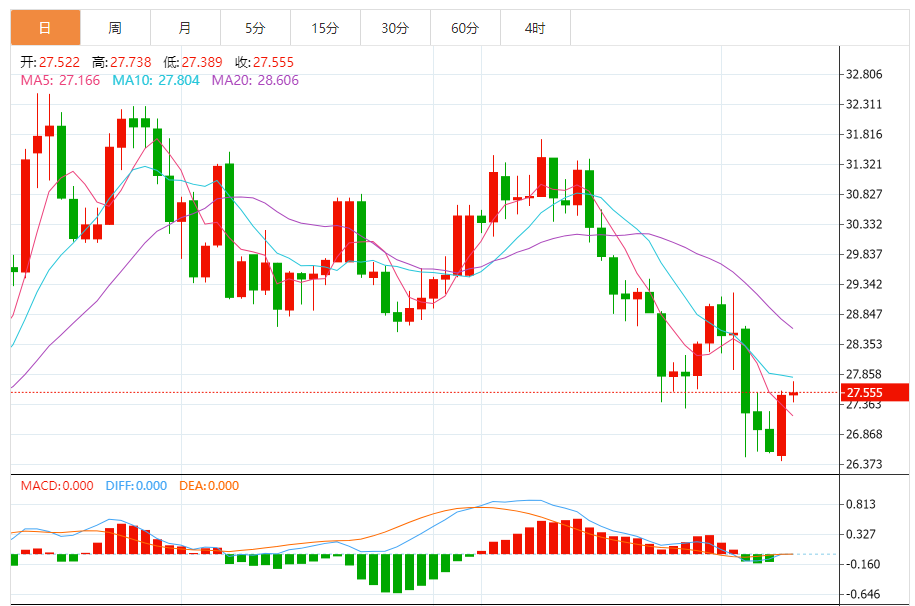Open the 5分 interval tab
The image size is (915, 606).
click(256, 27)
